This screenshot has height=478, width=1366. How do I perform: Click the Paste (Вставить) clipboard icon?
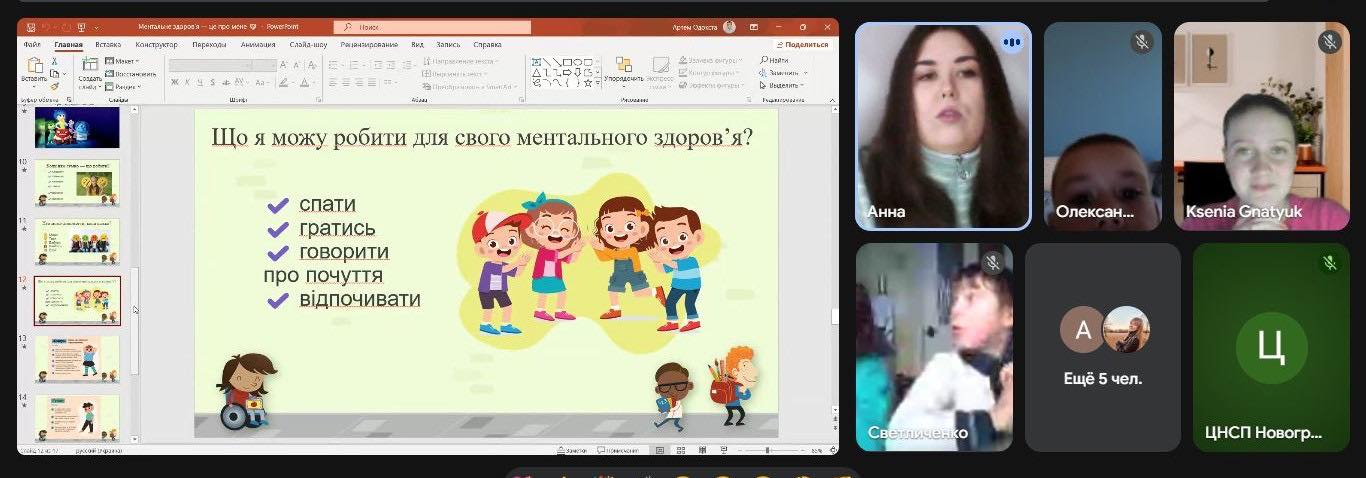(34, 67)
